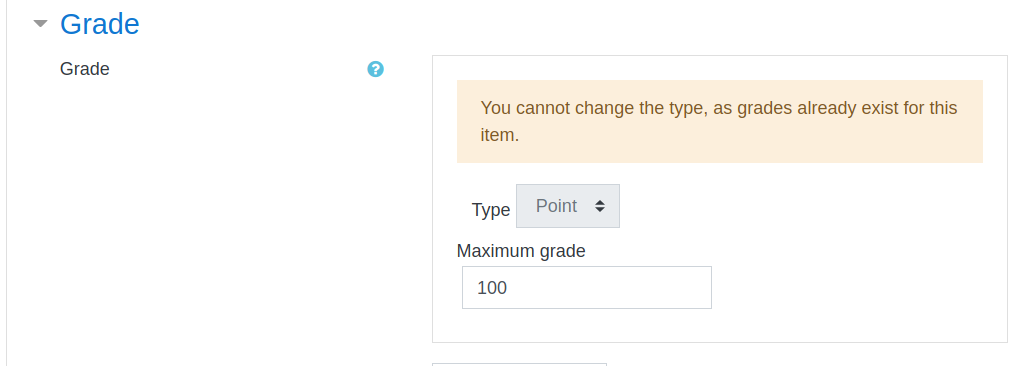Click the gray disclosure arrow before Grade heading
The image size is (1021, 366).
[x=40, y=23]
